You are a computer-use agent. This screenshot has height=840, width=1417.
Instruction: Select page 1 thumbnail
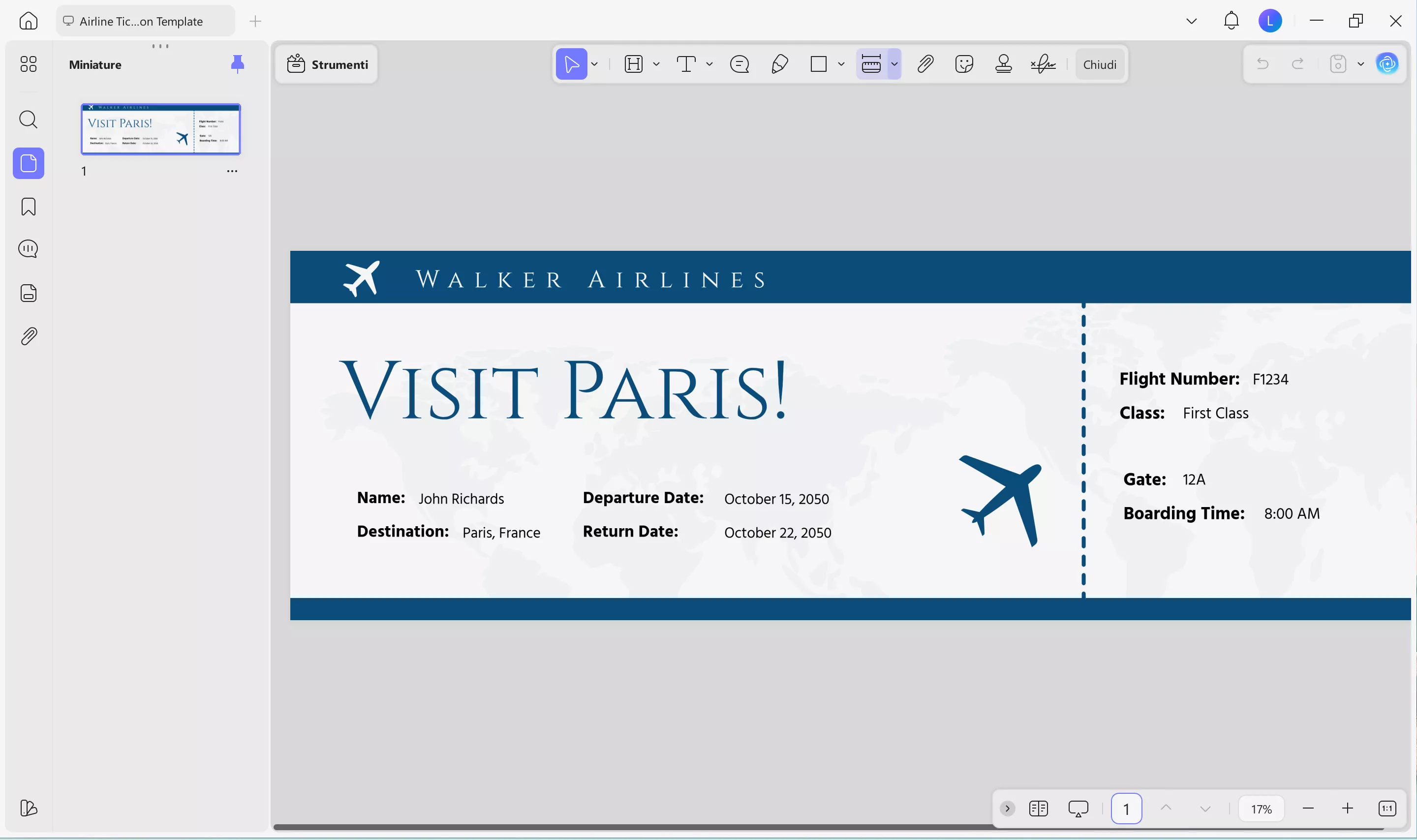(161, 129)
